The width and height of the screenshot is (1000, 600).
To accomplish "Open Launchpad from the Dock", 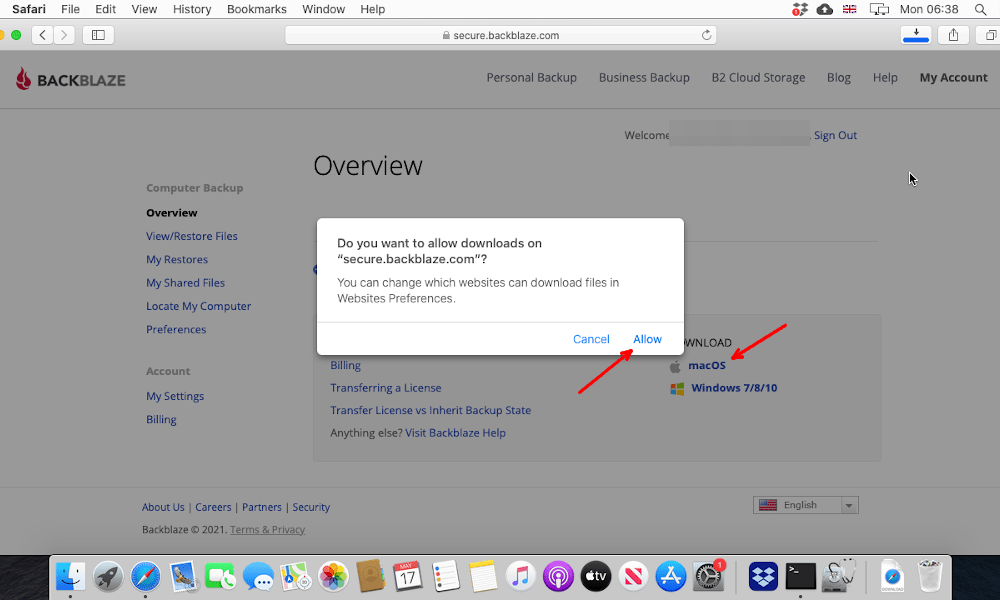I will tap(108, 576).
